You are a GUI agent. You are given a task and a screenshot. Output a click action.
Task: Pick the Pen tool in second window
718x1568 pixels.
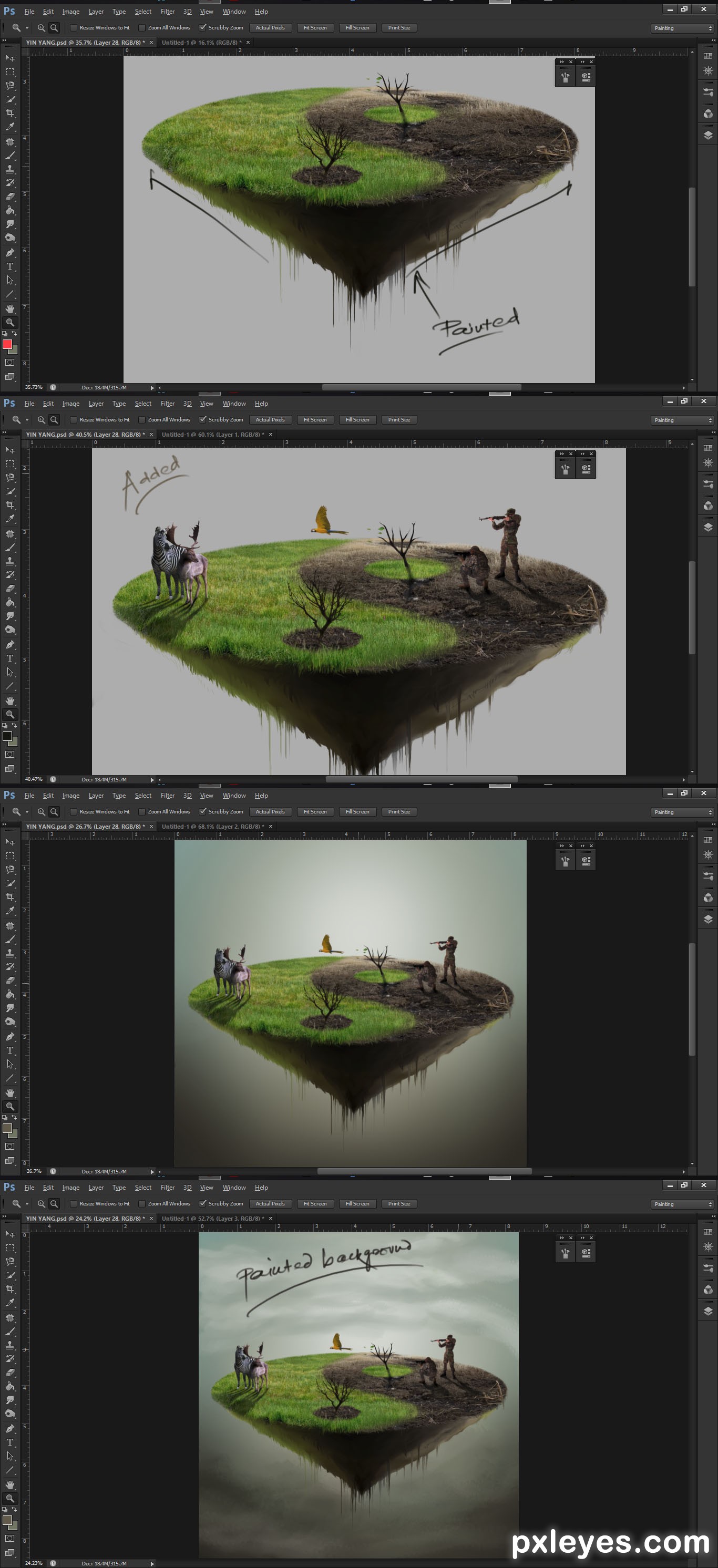tap(10, 644)
